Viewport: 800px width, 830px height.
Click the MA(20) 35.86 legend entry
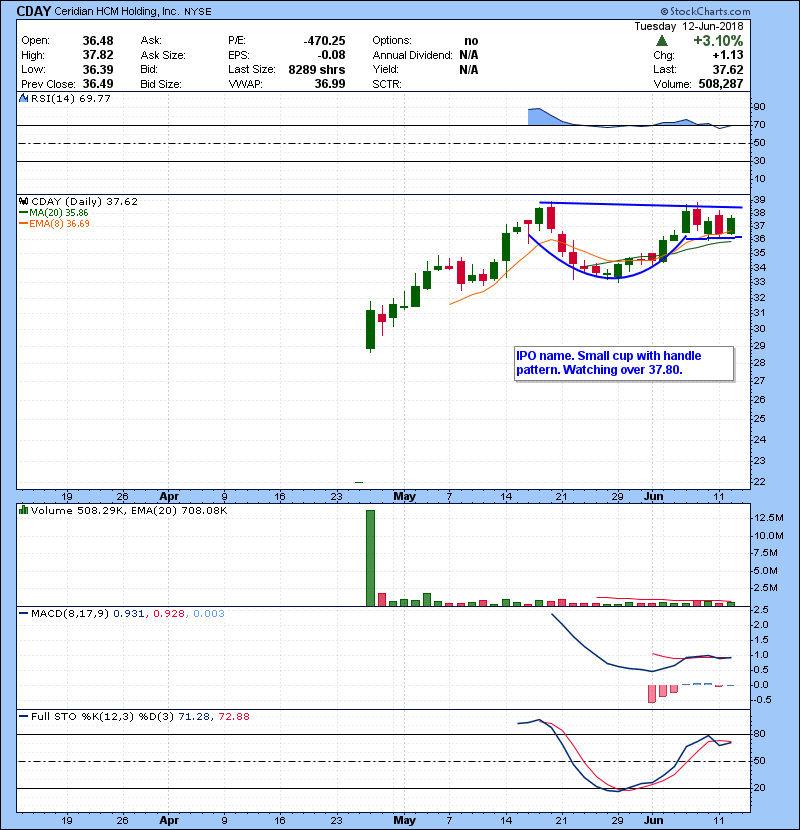(54, 213)
